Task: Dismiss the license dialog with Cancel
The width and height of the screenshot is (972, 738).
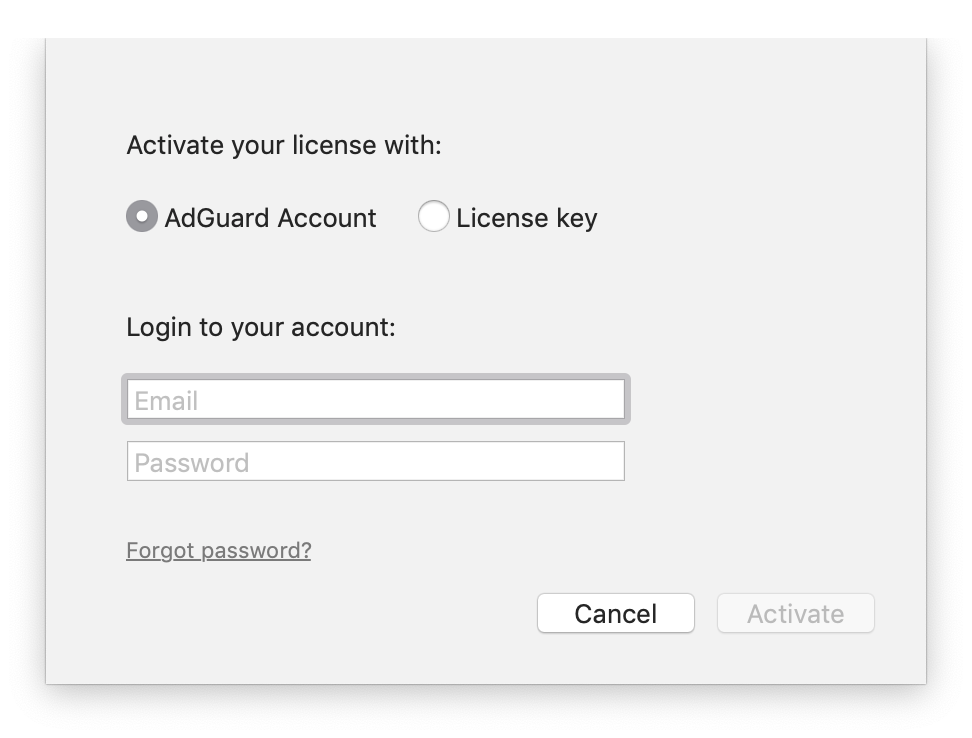Action: [x=615, y=613]
